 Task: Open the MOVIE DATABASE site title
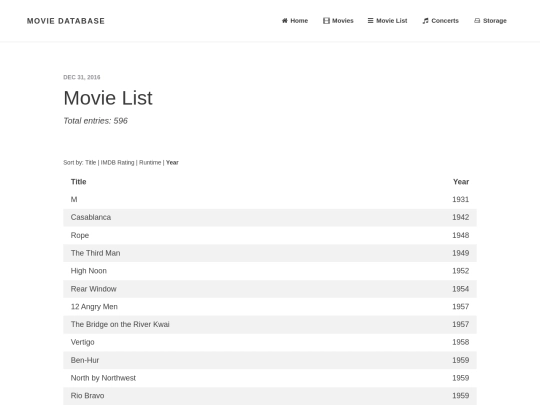pyautogui.click(x=66, y=21)
